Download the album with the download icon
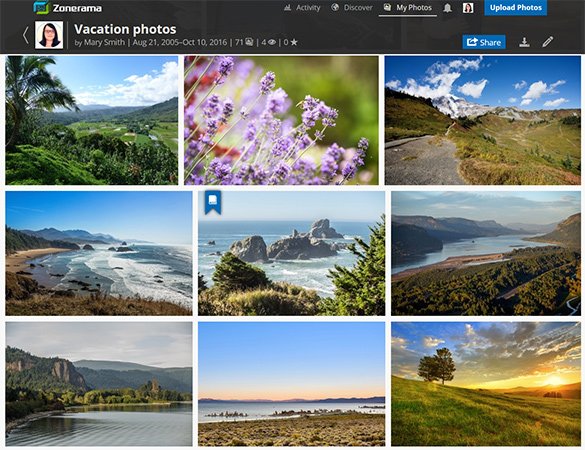 pos(524,42)
